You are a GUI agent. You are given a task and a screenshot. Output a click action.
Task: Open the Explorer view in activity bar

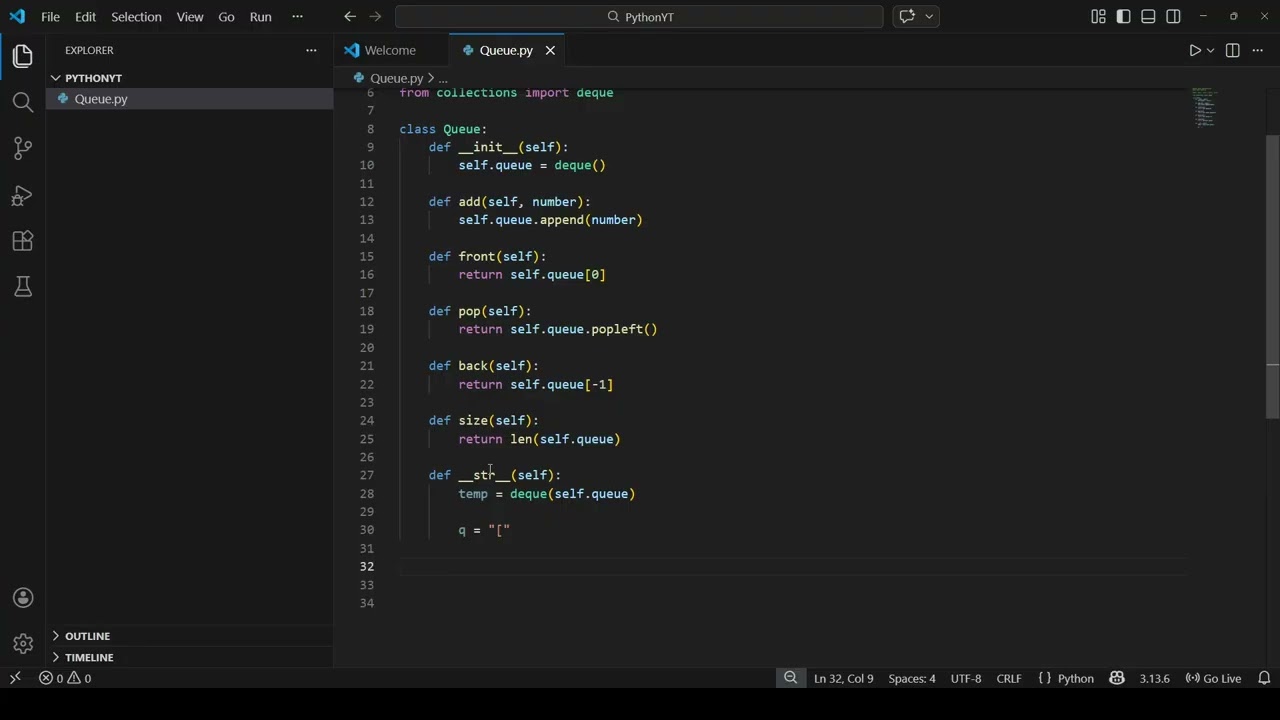[x=22, y=56]
